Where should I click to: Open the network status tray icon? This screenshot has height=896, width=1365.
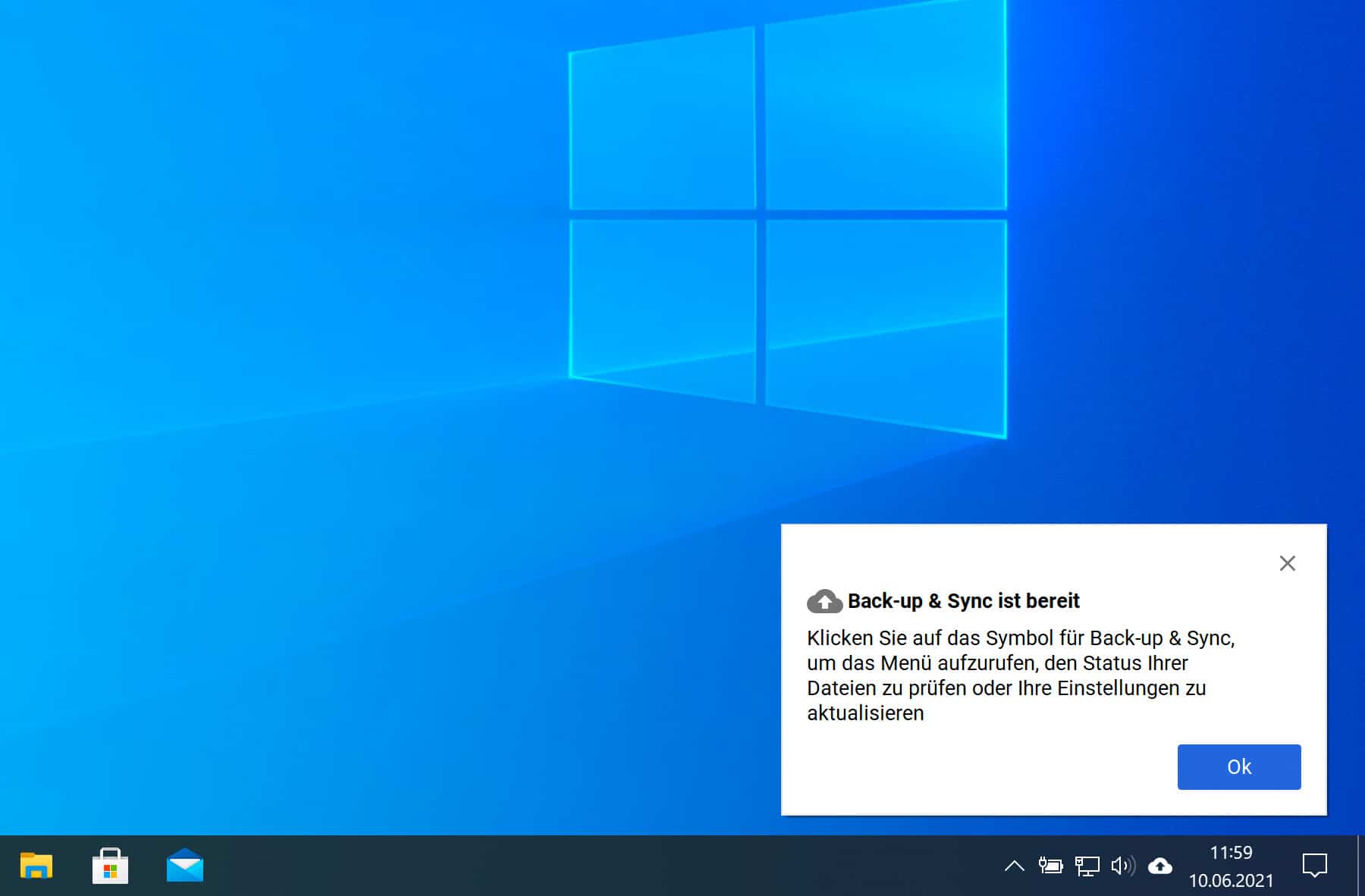click(1087, 866)
